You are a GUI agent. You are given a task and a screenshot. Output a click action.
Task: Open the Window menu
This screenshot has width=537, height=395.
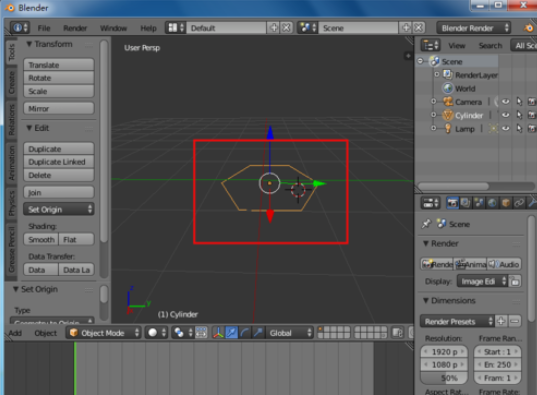click(113, 28)
